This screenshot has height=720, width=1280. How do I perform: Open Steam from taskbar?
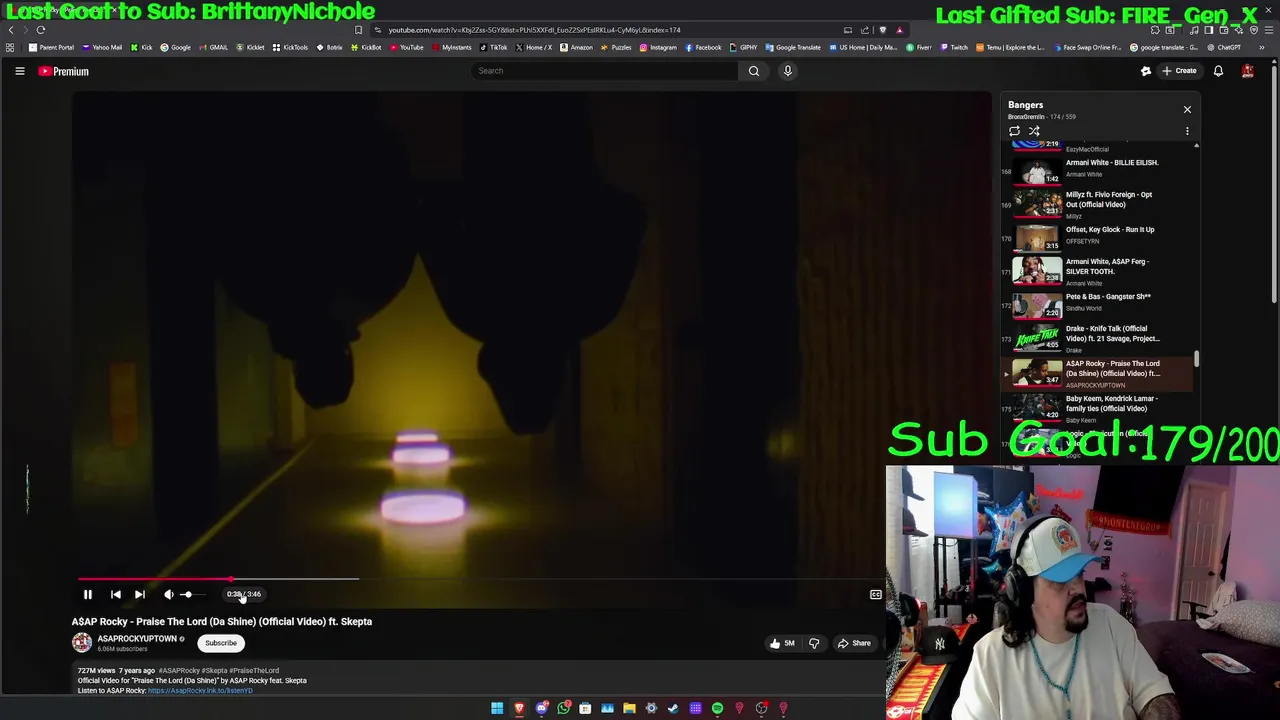click(x=673, y=708)
